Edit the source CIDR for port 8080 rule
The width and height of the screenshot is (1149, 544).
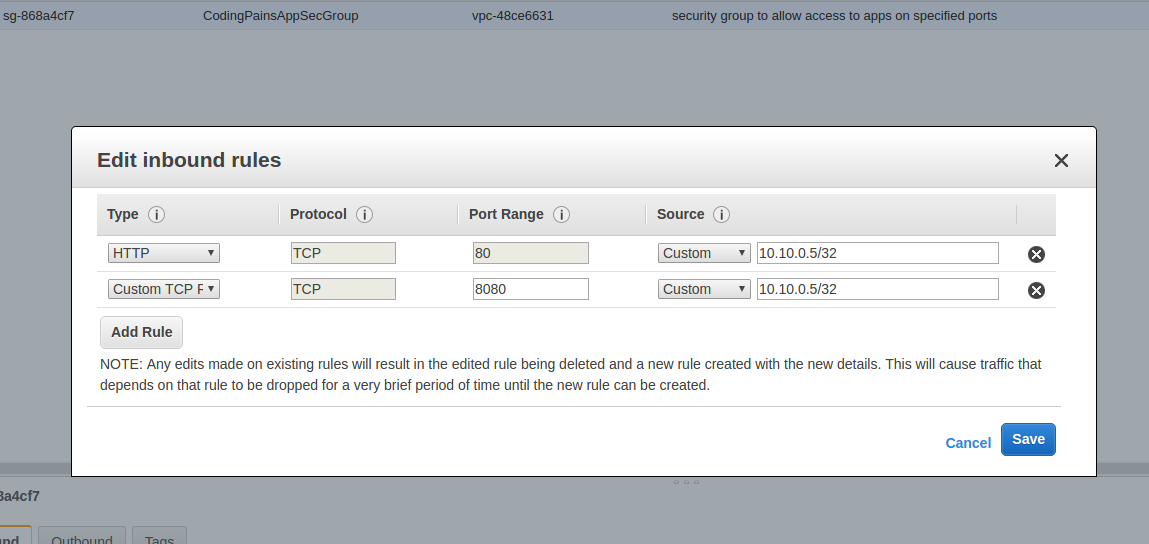[x=878, y=289]
